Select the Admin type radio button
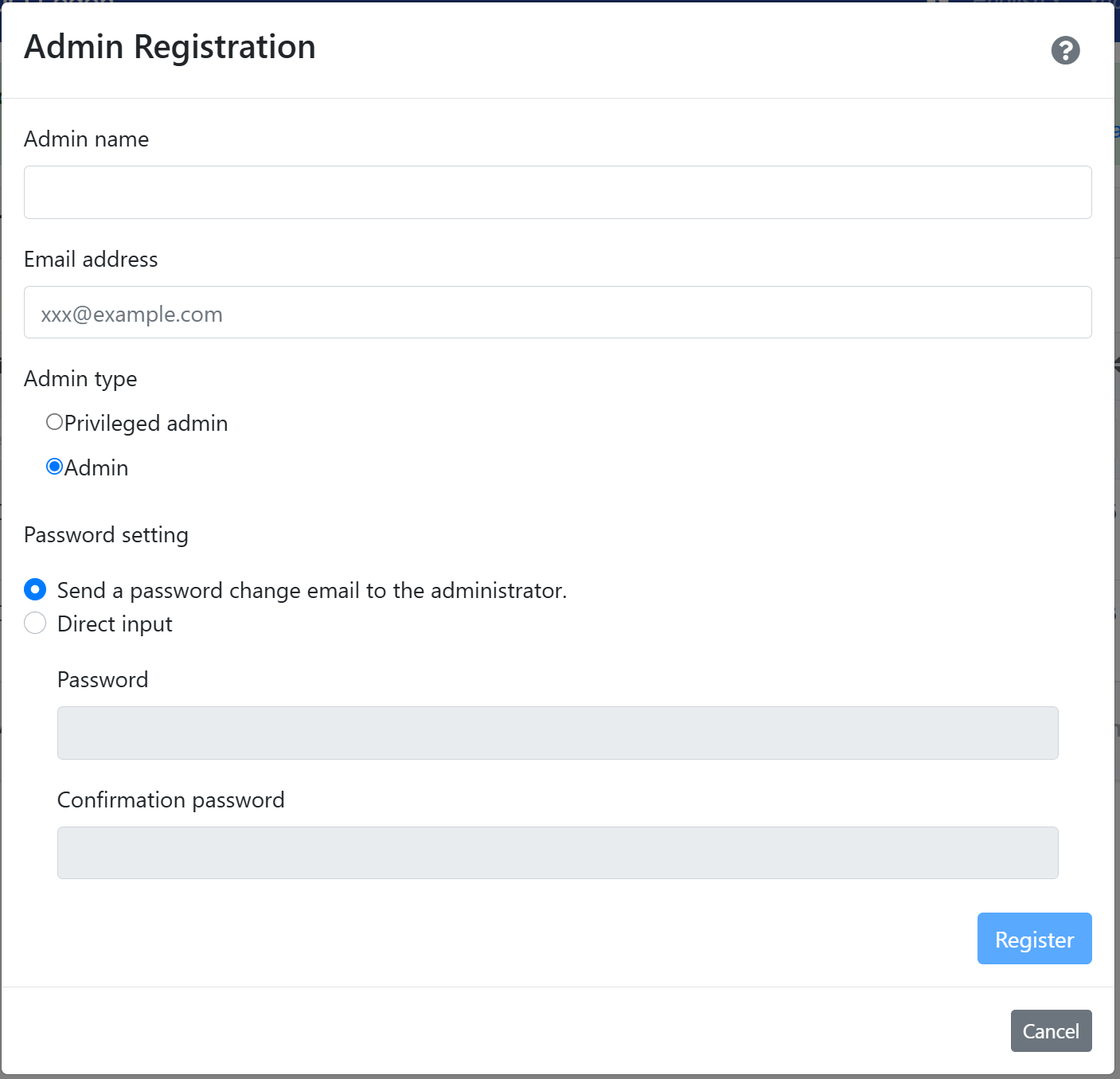The image size is (1120, 1079). click(54, 467)
